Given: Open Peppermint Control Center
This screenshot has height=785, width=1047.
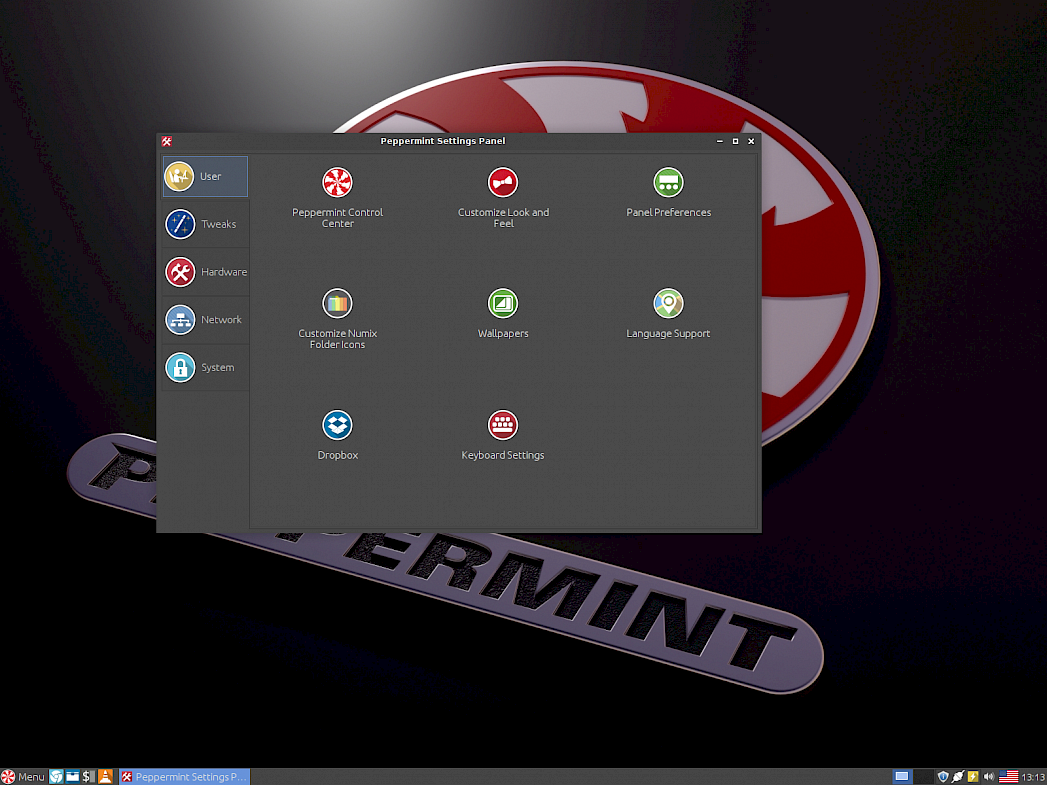Looking at the screenshot, I should [x=337, y=197].
